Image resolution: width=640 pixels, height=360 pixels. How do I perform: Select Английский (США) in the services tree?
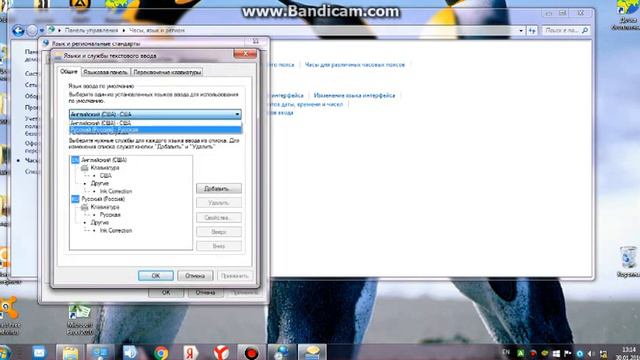(x=104, y=160)
